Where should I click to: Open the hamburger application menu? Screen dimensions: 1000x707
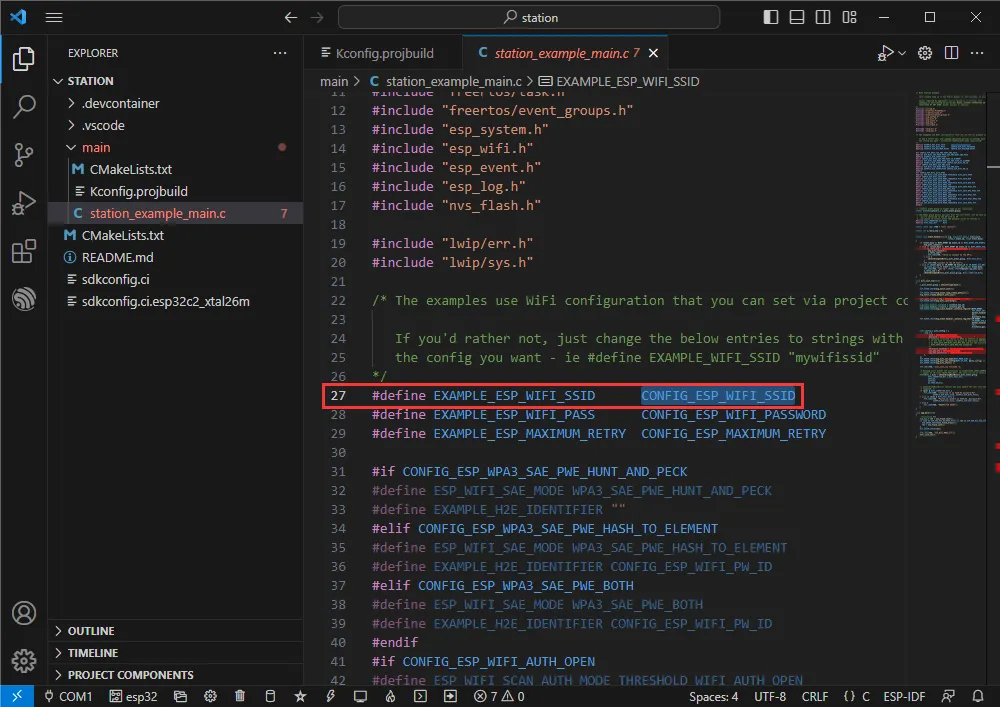tap(54, 17)
